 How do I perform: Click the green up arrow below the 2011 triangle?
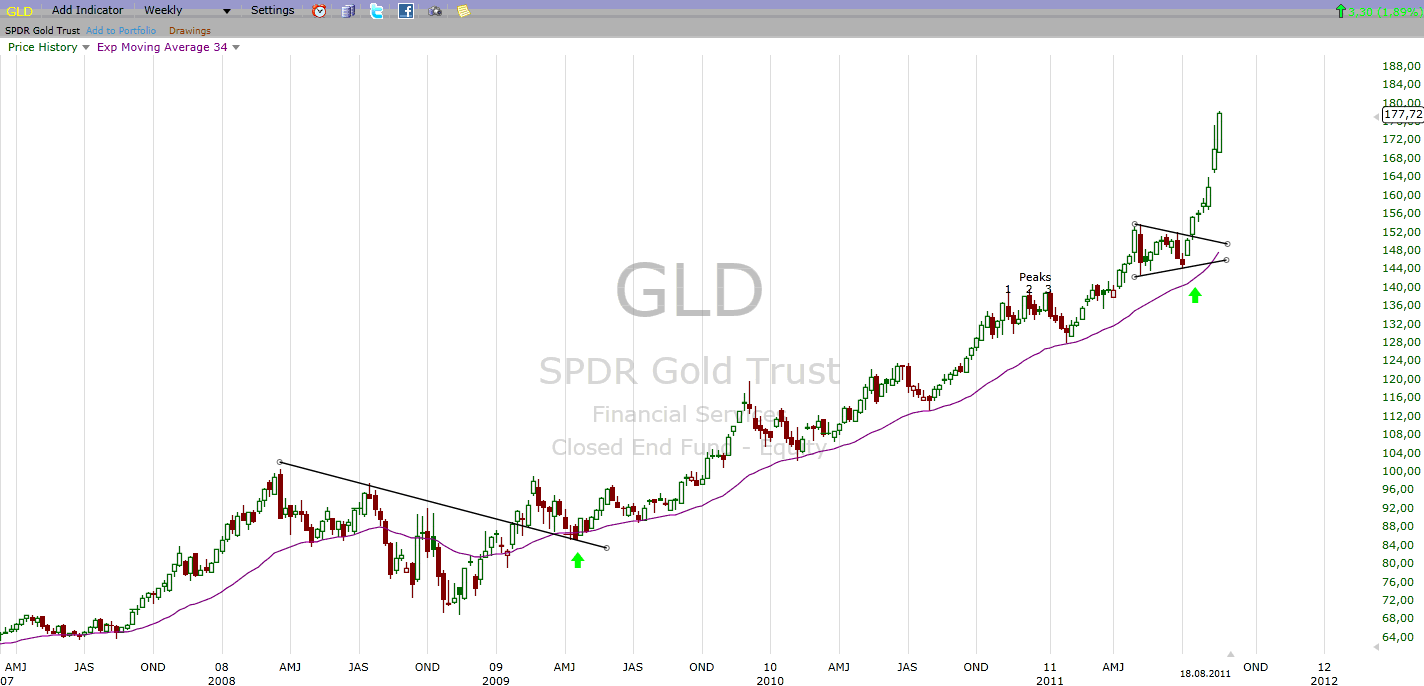pyautogui.click(x=1194, y=295)
